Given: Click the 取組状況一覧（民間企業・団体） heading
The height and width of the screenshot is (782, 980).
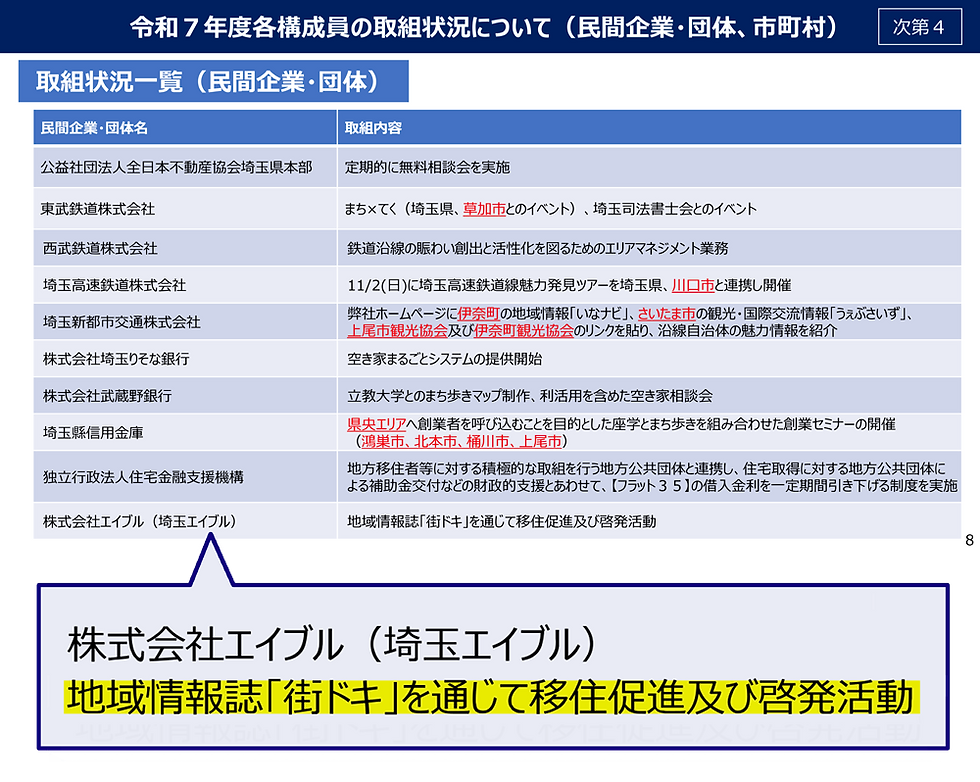Looking at the screenshot, I should pyautogui.click(x=213, y=81).
